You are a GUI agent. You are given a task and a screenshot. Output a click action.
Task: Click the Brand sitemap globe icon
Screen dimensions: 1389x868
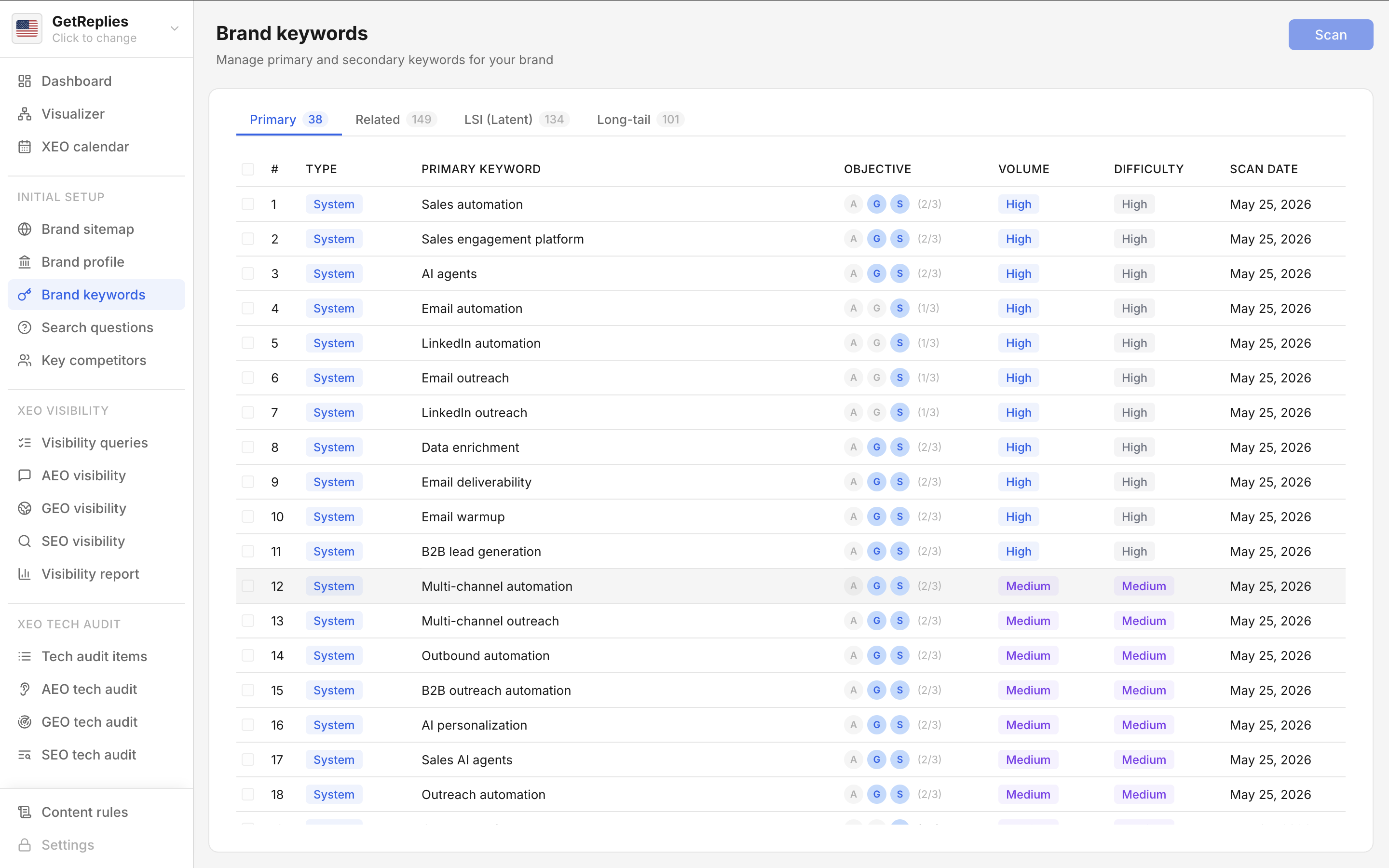coord(25,229)
